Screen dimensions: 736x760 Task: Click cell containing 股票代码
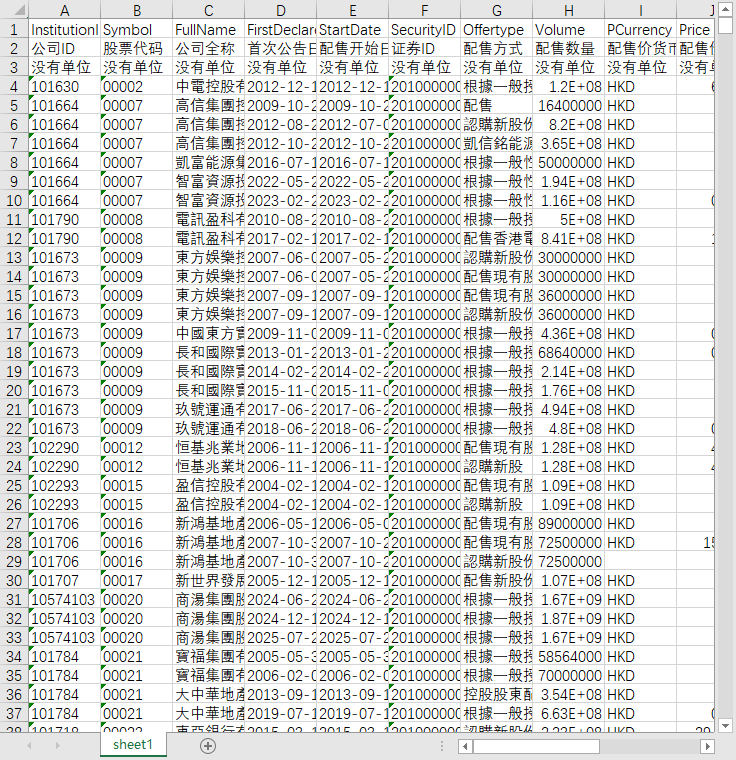(136, 48)
